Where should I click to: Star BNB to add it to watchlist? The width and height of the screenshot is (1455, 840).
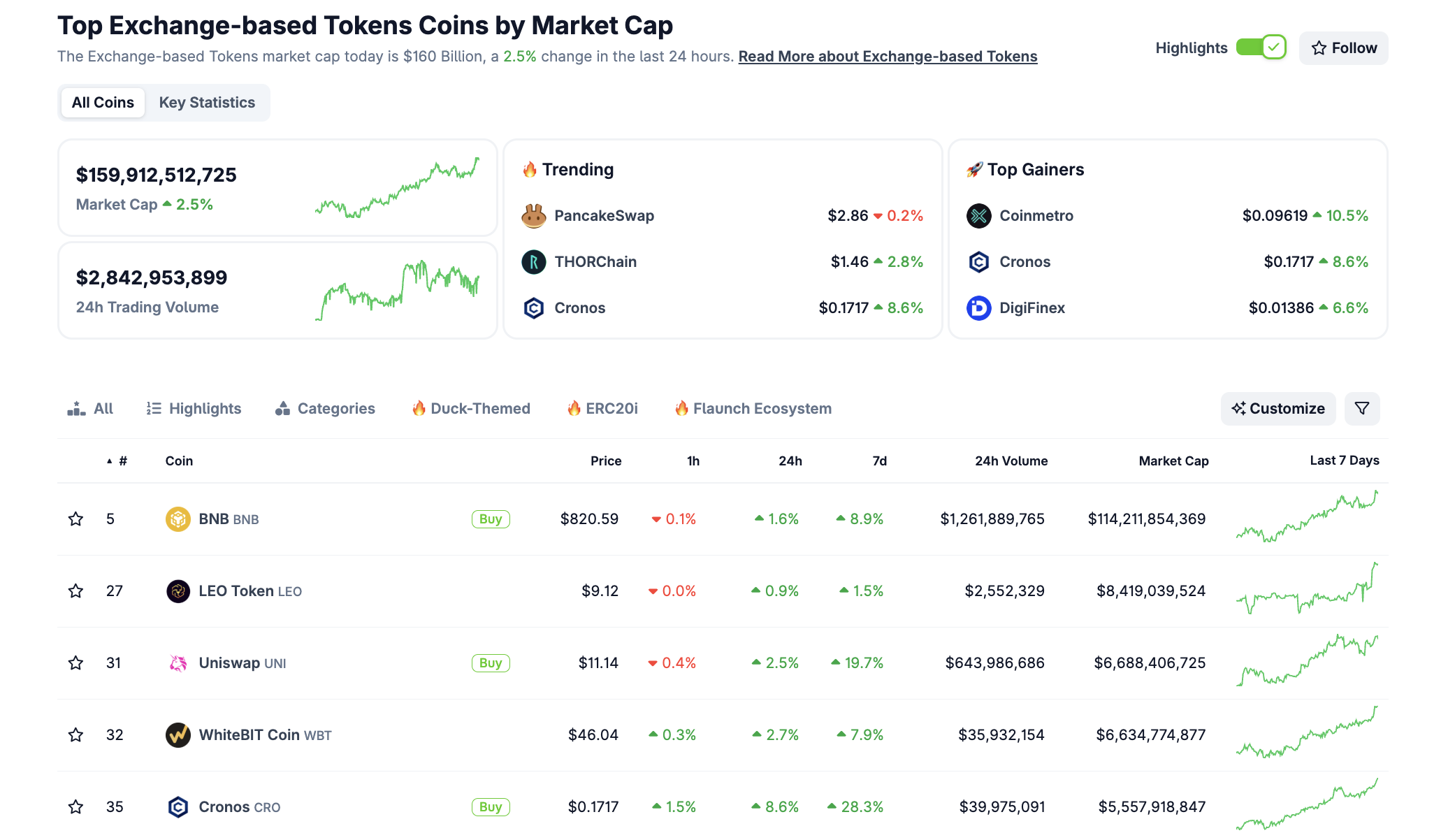point(75,519)
